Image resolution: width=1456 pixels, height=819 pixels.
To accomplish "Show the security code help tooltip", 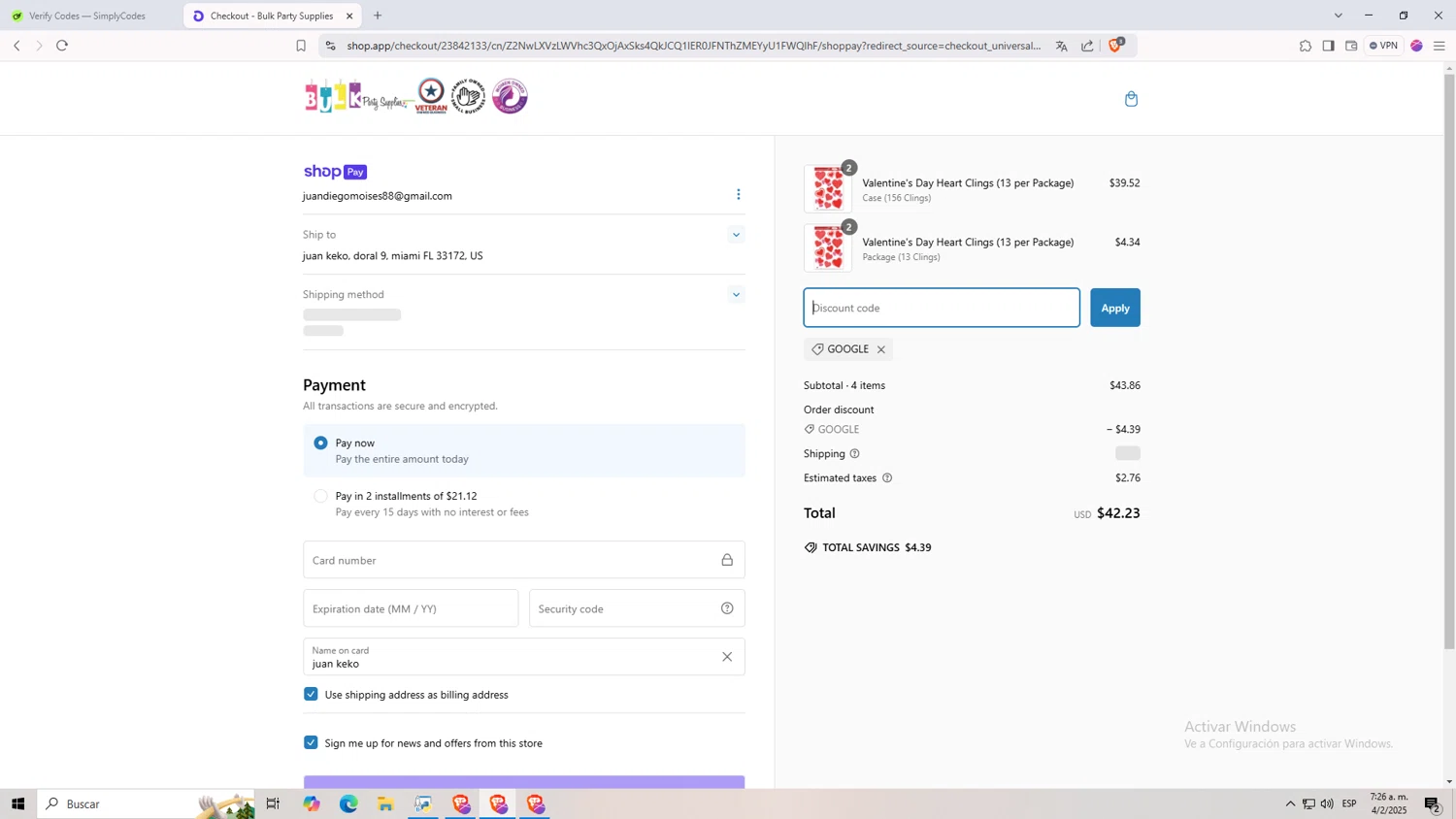I will (x=727, y=608).
